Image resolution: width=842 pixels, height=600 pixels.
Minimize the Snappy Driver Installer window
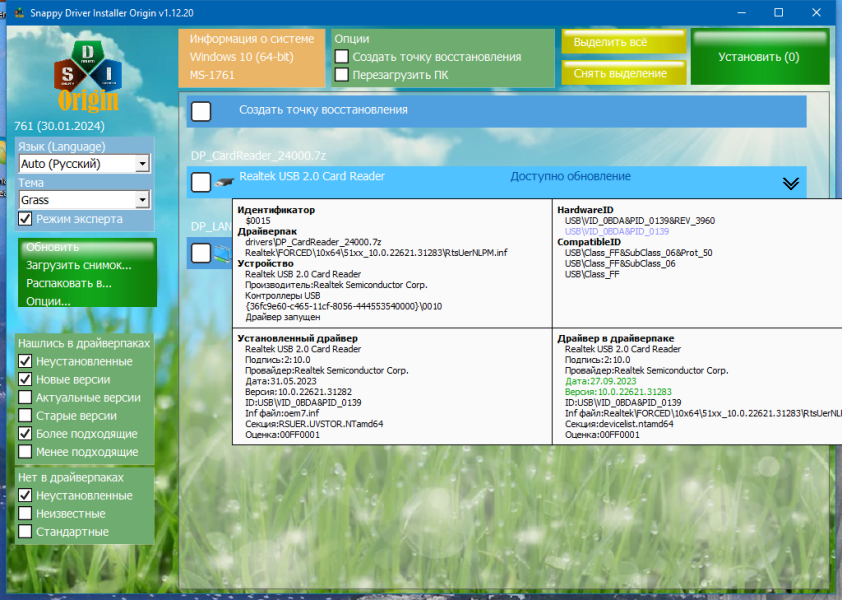[742, 12]
